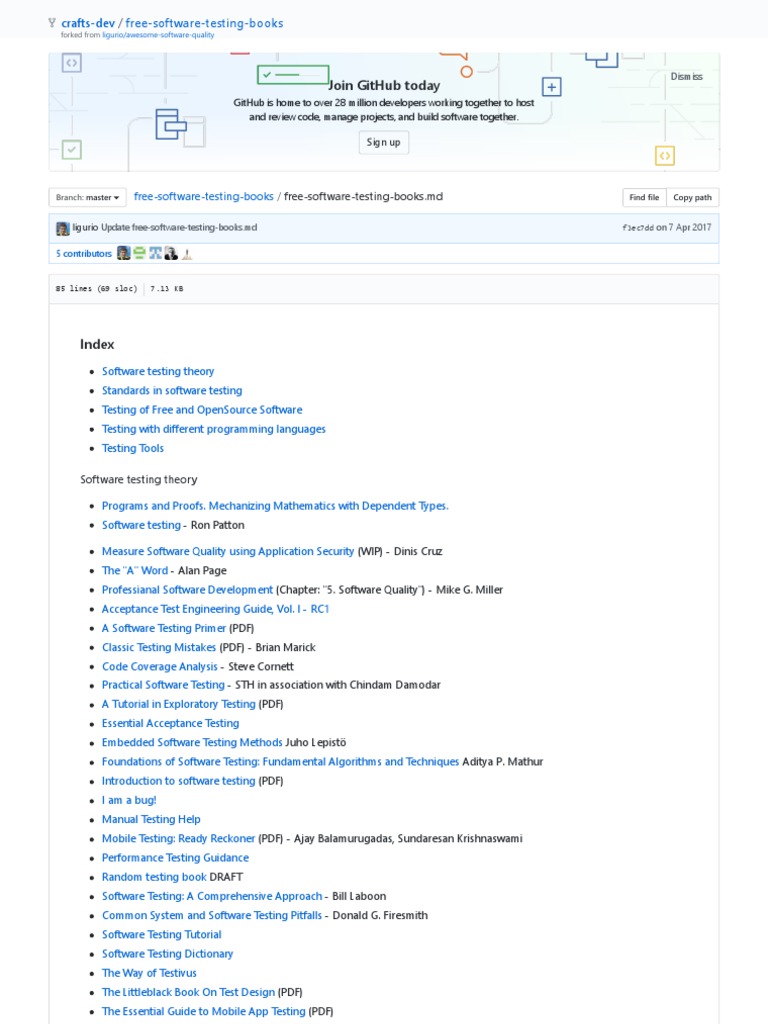Open Embedded Software Testing Methods link
The image size is (768, 1024).
[192, 743]
